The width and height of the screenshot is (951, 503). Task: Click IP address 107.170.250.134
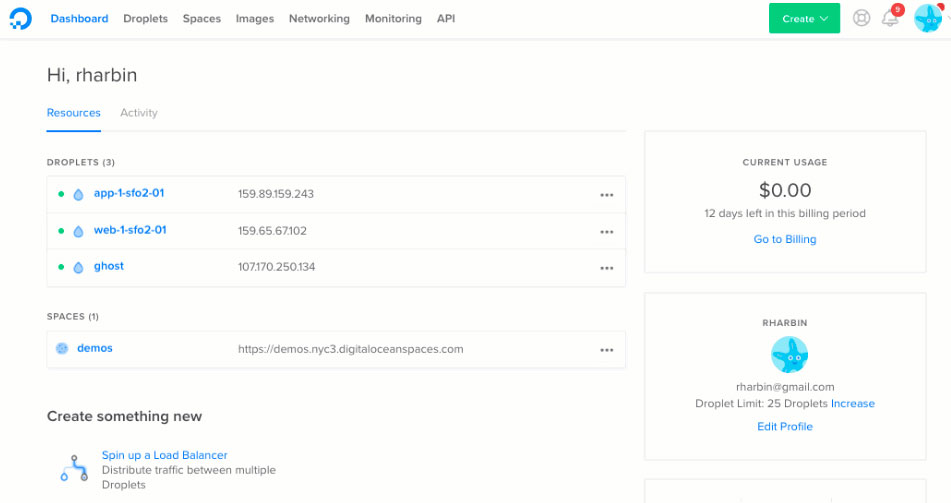277,267
